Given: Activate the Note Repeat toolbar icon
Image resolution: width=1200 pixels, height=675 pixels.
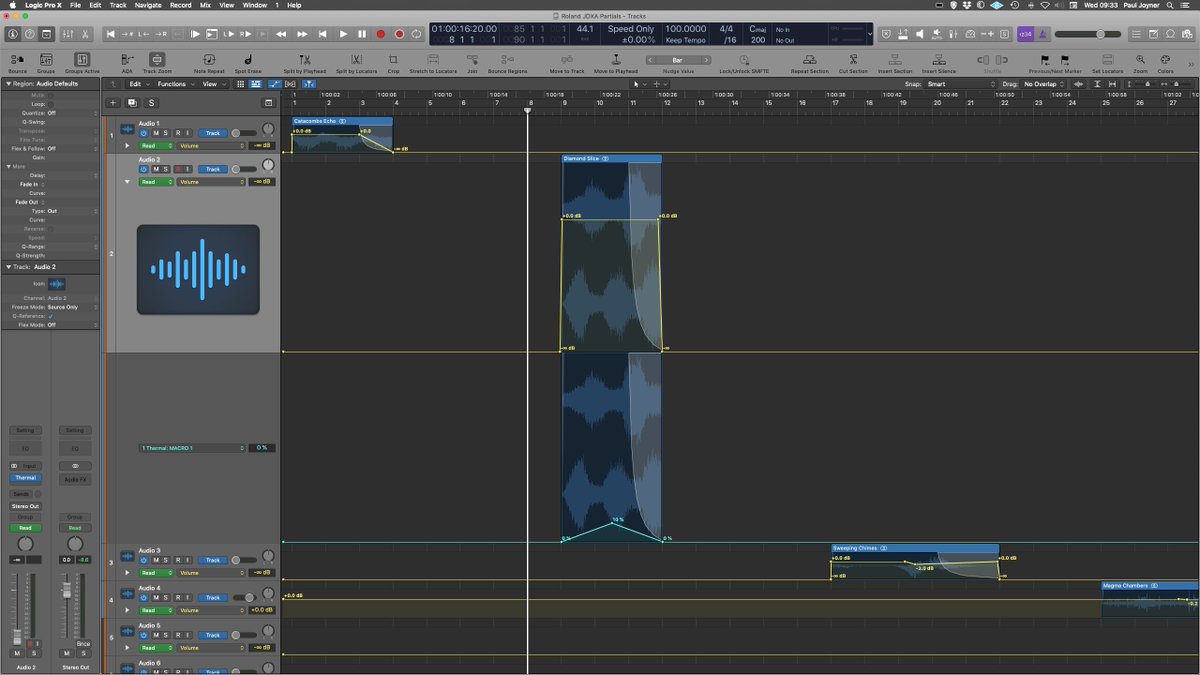Looking at the screenshot, I should pos(208,62).
